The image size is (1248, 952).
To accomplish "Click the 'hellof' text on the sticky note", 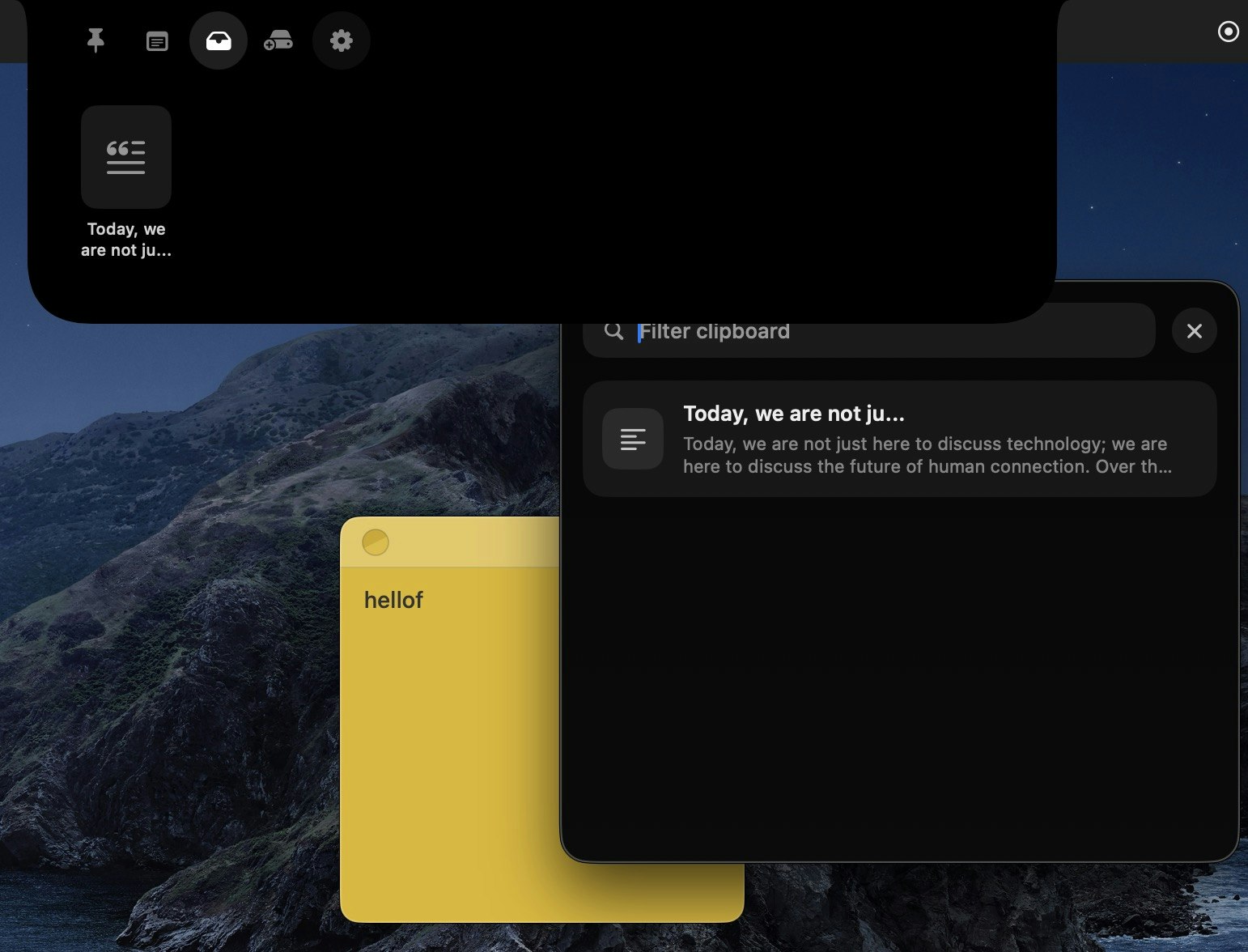I will (x=393, y=600).
